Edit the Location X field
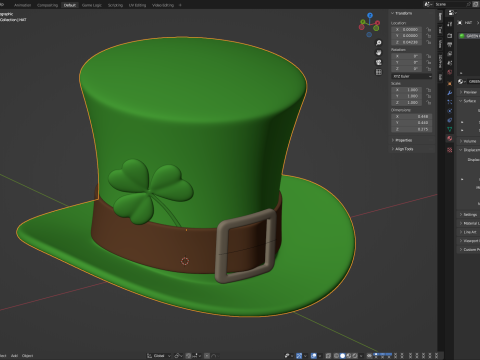The width and height of the screenshot is (480, 360). pyautogui.click(x=407, y=29)
